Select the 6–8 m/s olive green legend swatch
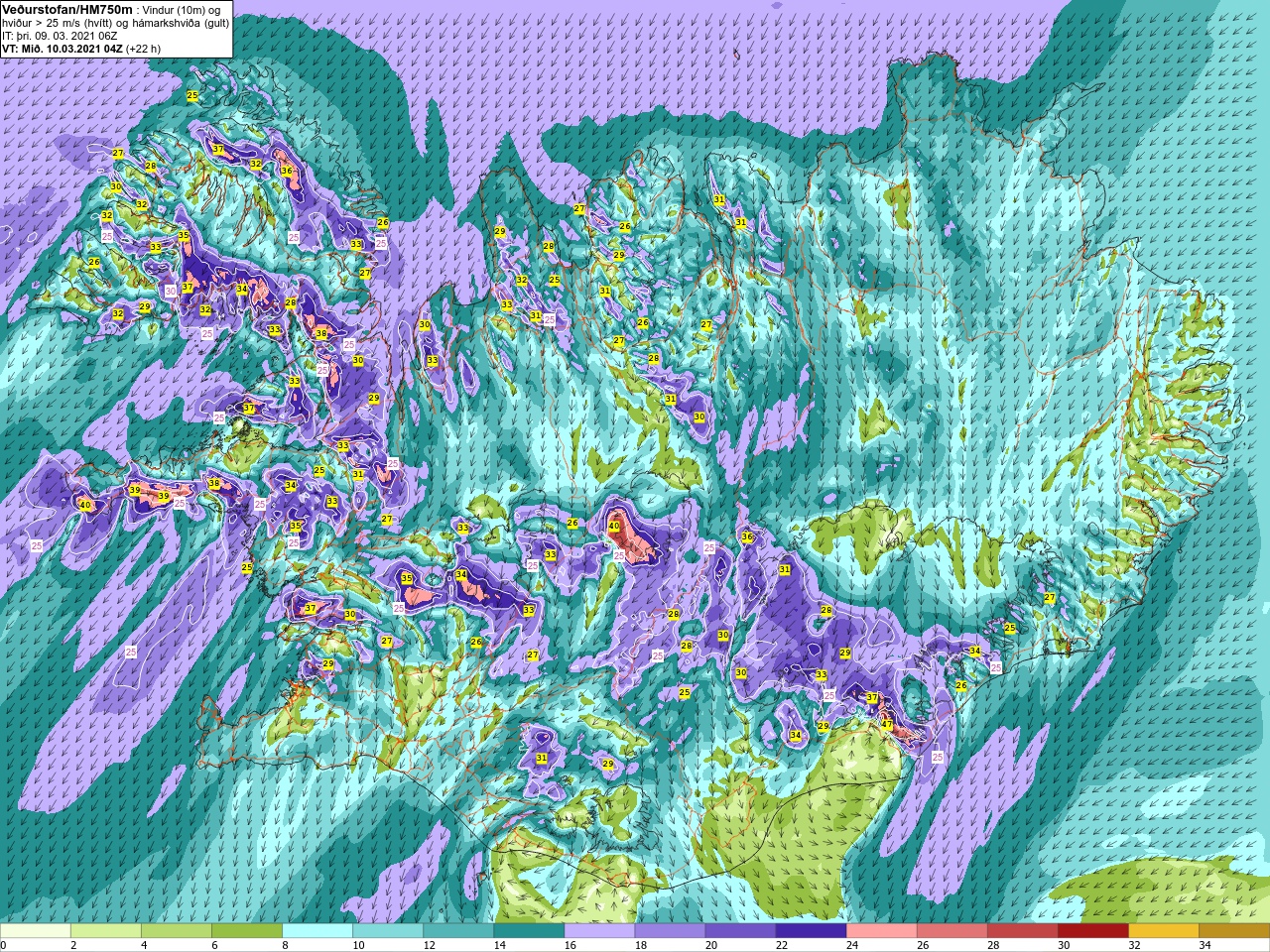The height and width of the screenshot is (952, 1270). coord(247,931)
